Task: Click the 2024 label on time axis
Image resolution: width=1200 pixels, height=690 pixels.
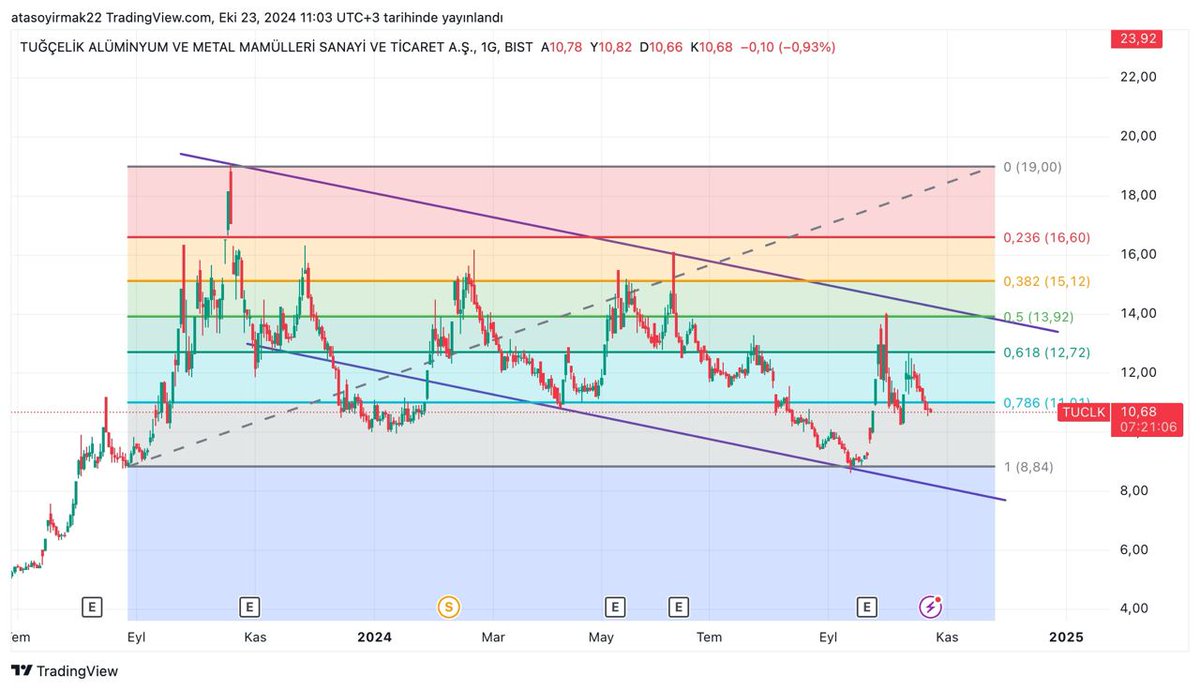Action: [x=374, y=637]
